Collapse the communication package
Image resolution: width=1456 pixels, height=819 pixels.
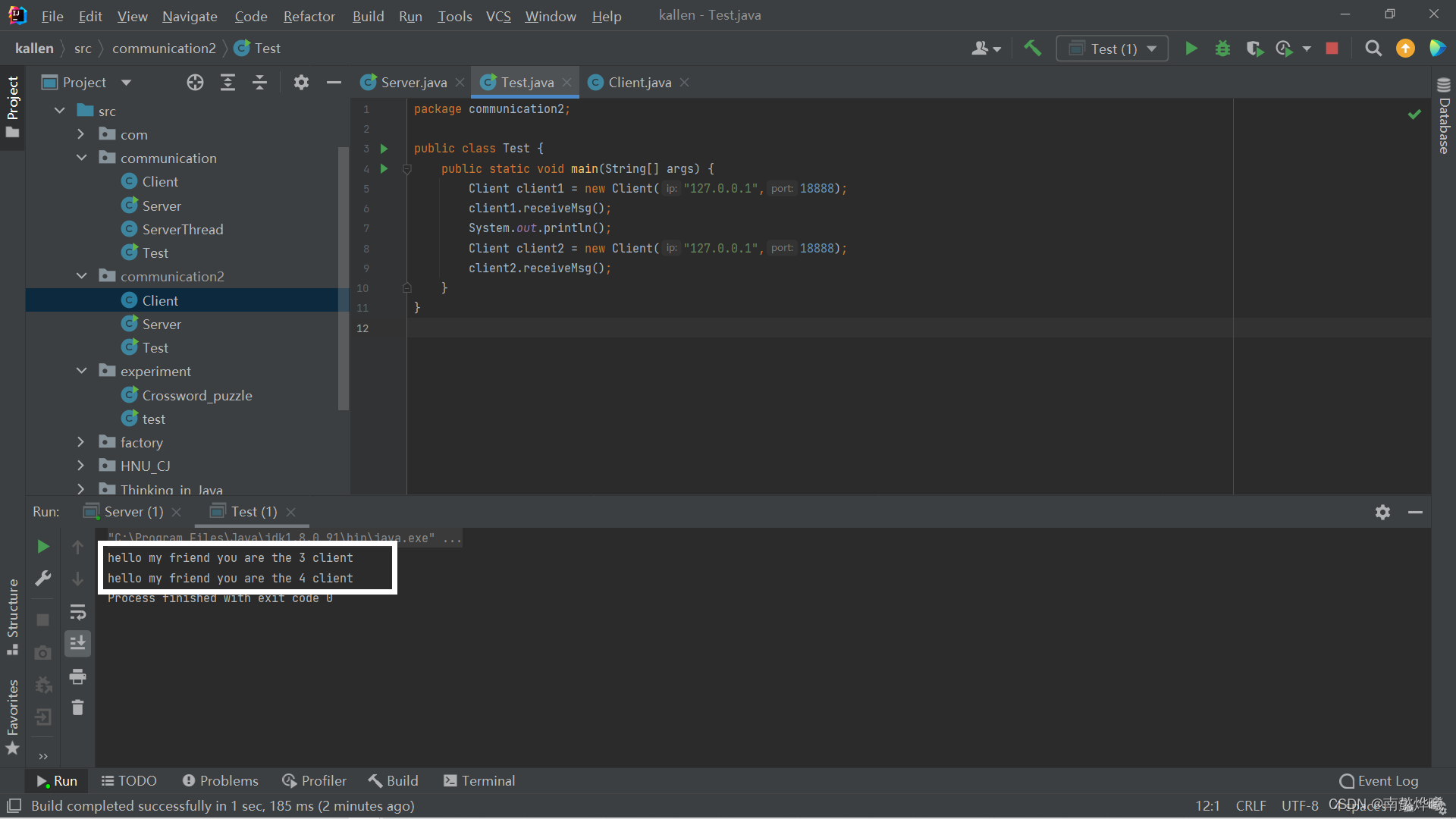[81, 158]
